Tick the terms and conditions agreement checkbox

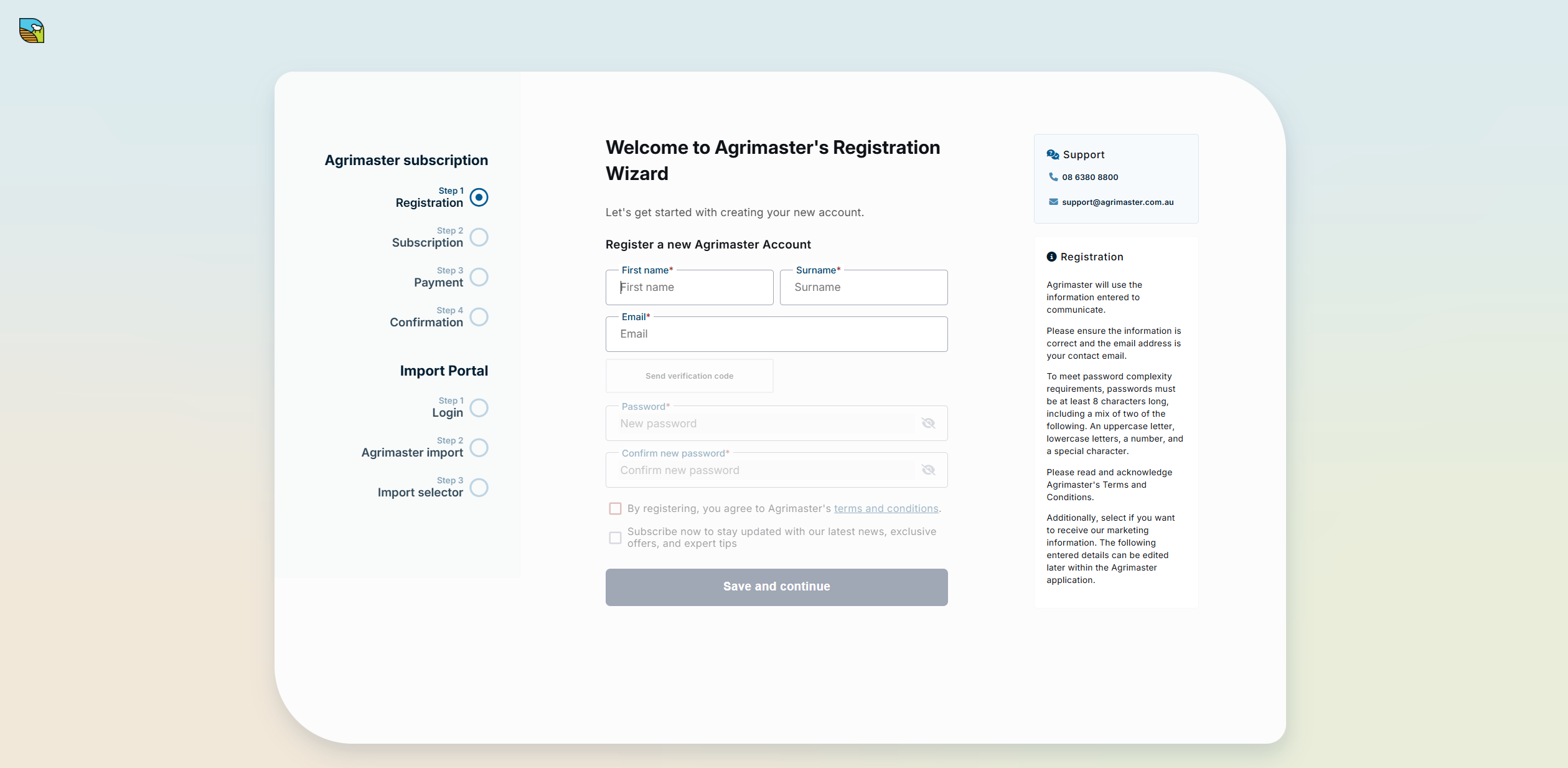[x=615, y=509]
